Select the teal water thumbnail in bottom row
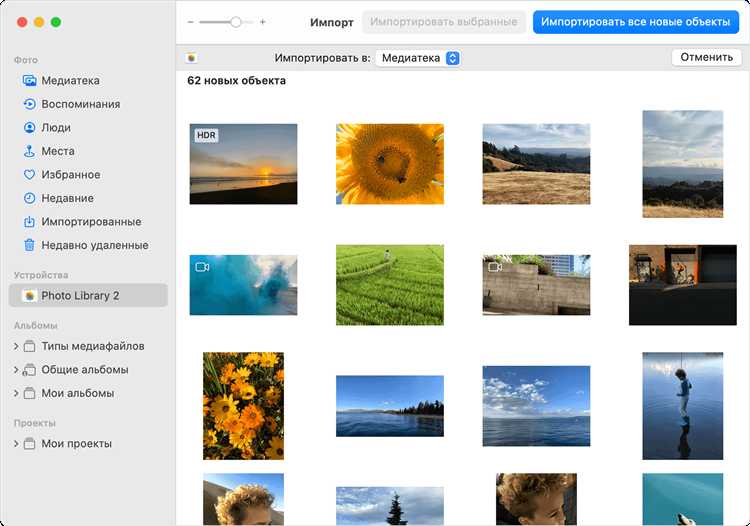This screenshot has width=750, height=526. (x=683, y=499)
